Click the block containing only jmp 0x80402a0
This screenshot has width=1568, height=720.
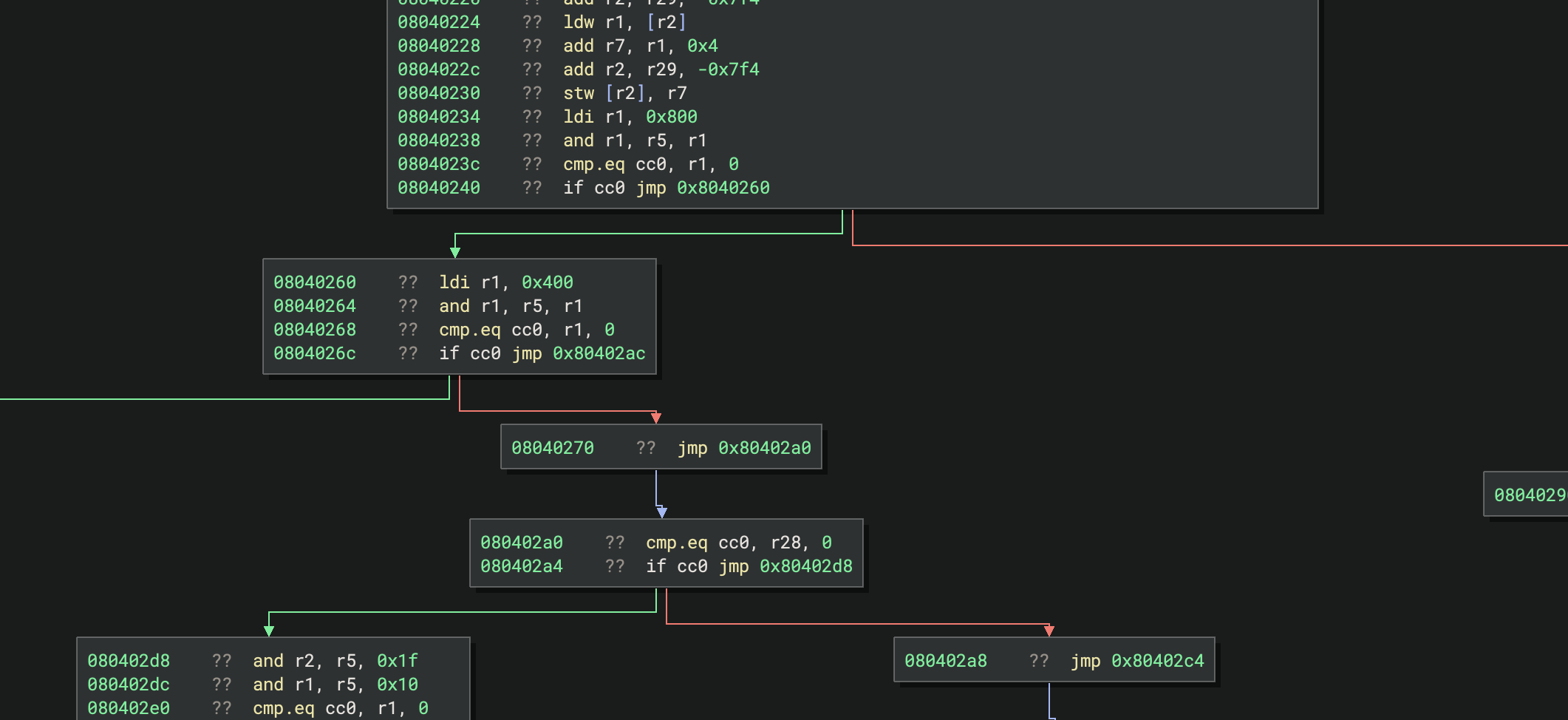pyautogui.click(x=661, y=447)
